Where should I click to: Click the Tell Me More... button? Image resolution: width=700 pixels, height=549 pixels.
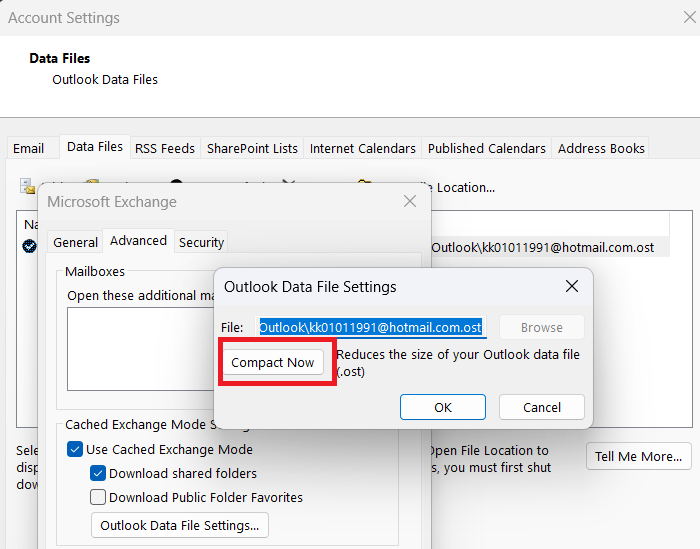(x=638, y=456)
